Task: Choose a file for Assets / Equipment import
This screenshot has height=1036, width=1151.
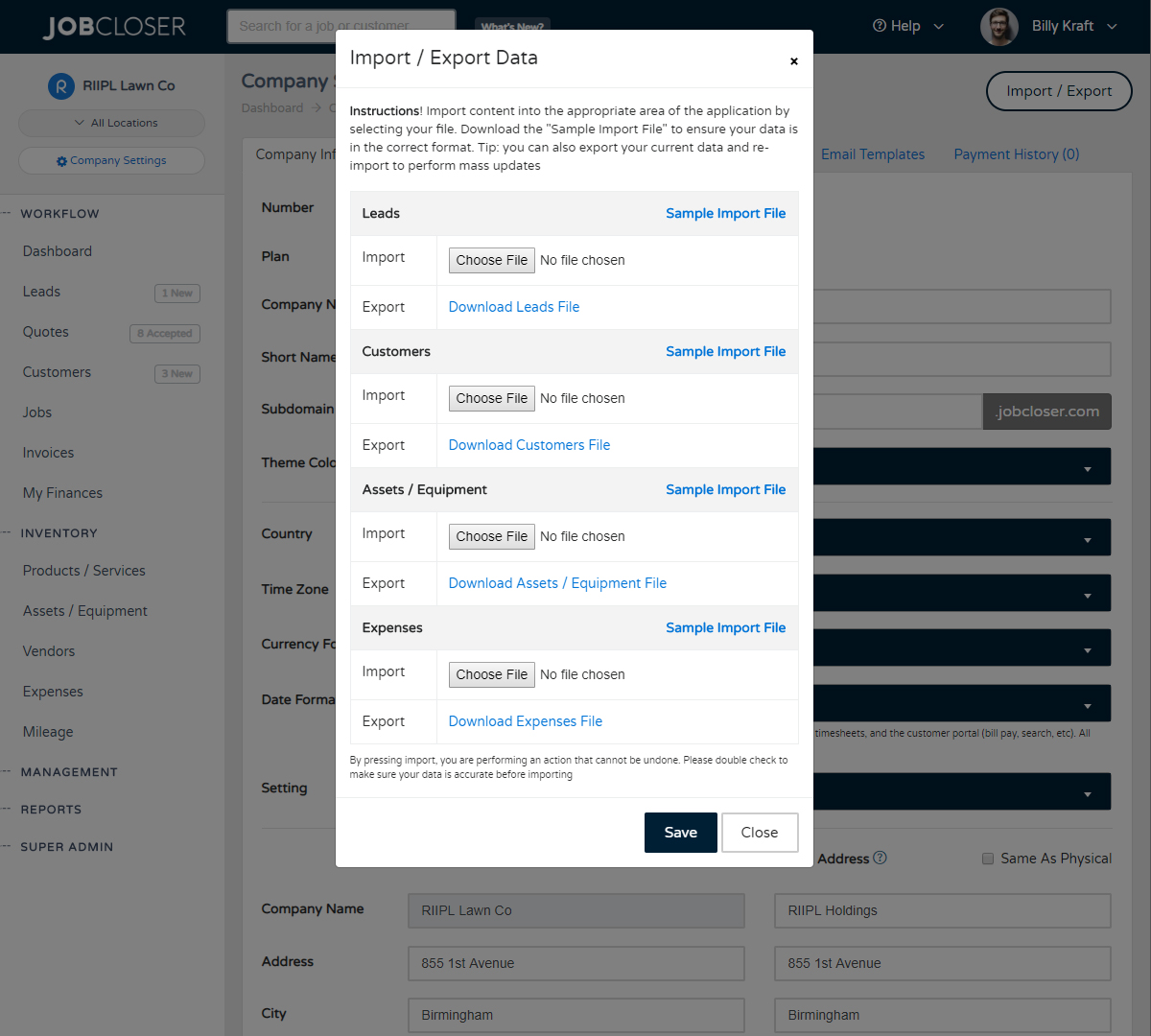Action: [x=491, y=536]
